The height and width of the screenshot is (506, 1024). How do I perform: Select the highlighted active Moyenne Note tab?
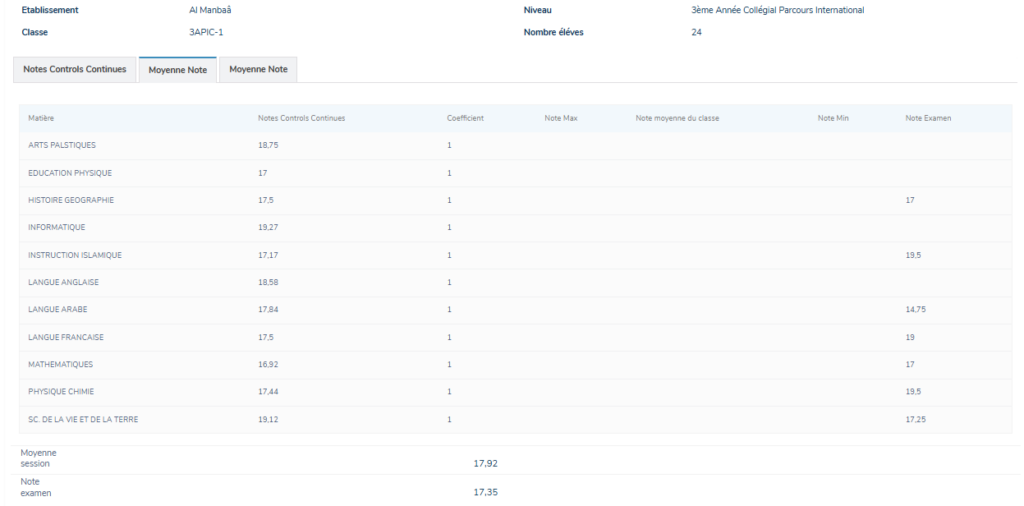pyautogui.click(x=178, y=70)
